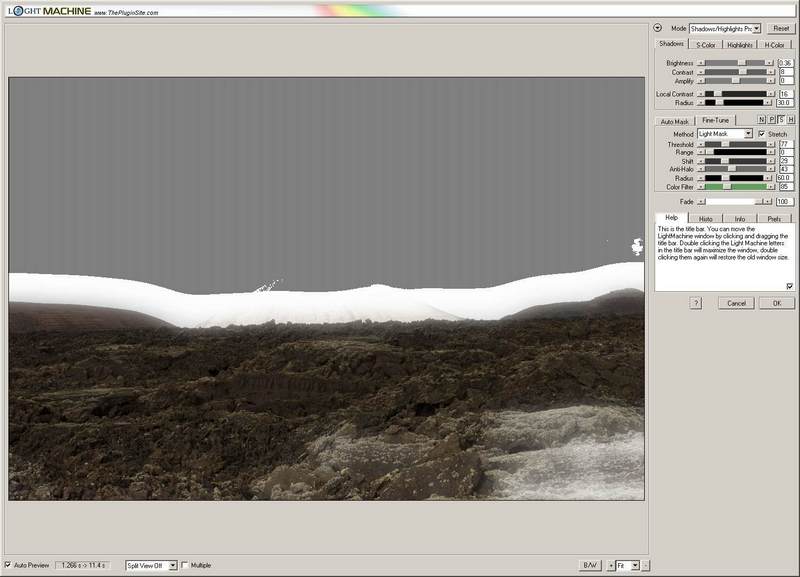Click the question mark help button
This screenshot has width=800, height=577.
pos(695,303)
